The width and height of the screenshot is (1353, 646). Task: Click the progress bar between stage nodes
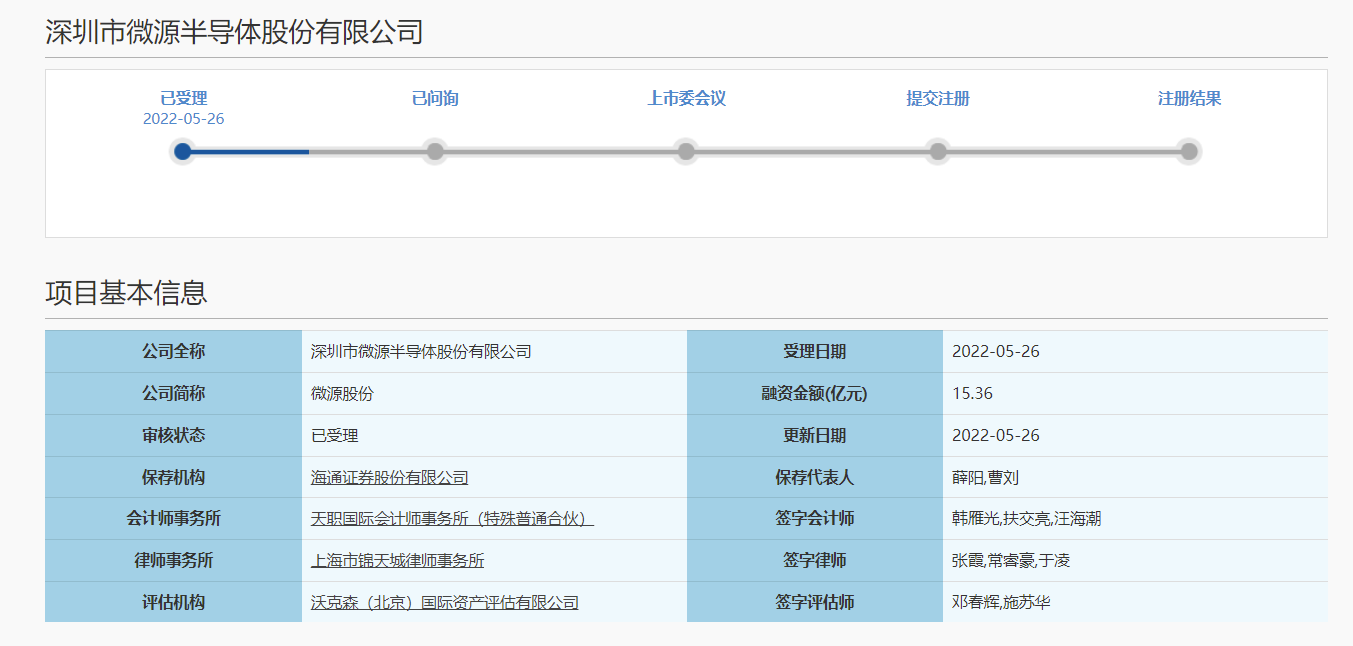(x=560, y=152)
